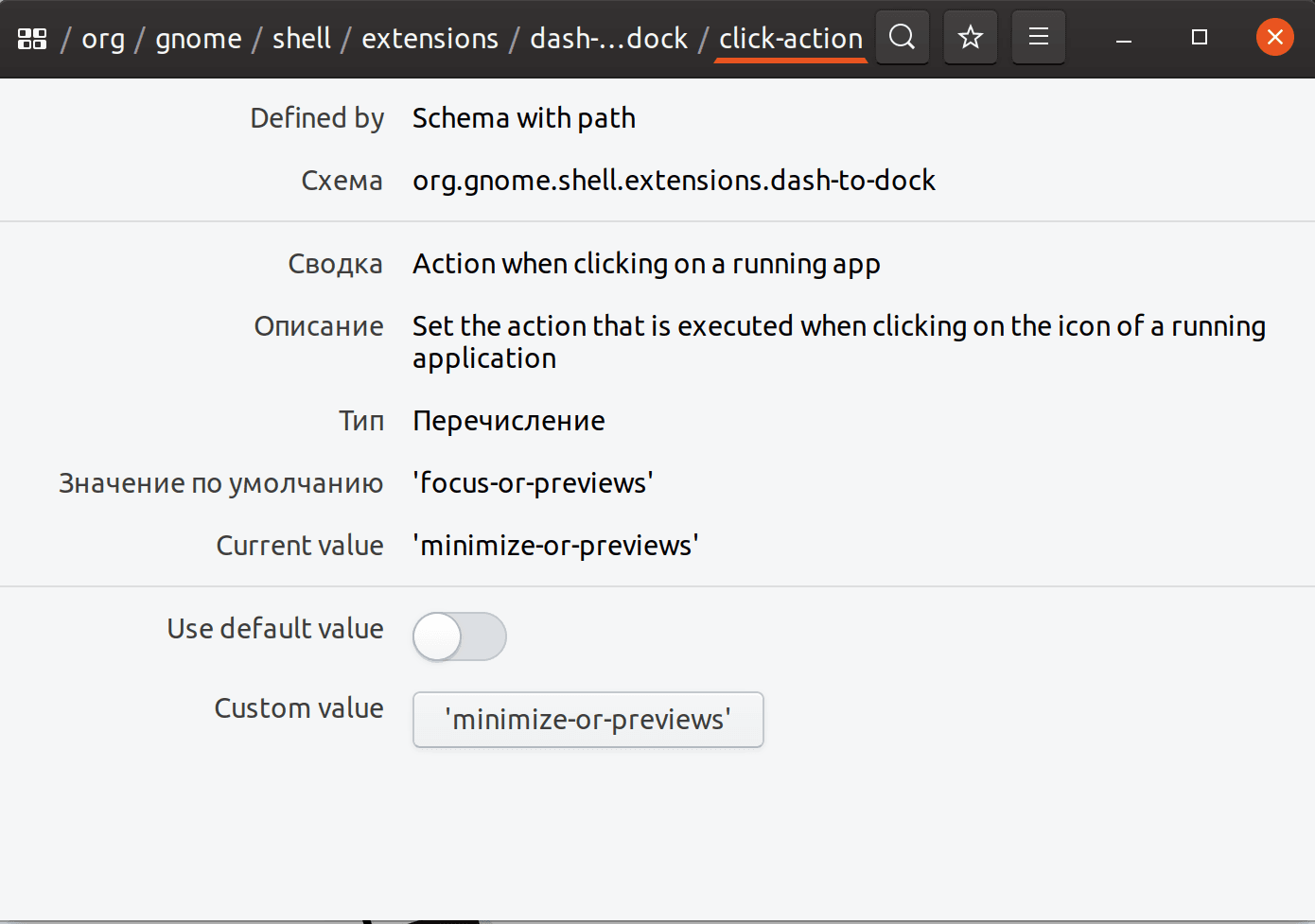Click 'Schema with path' text

(524, 118)
